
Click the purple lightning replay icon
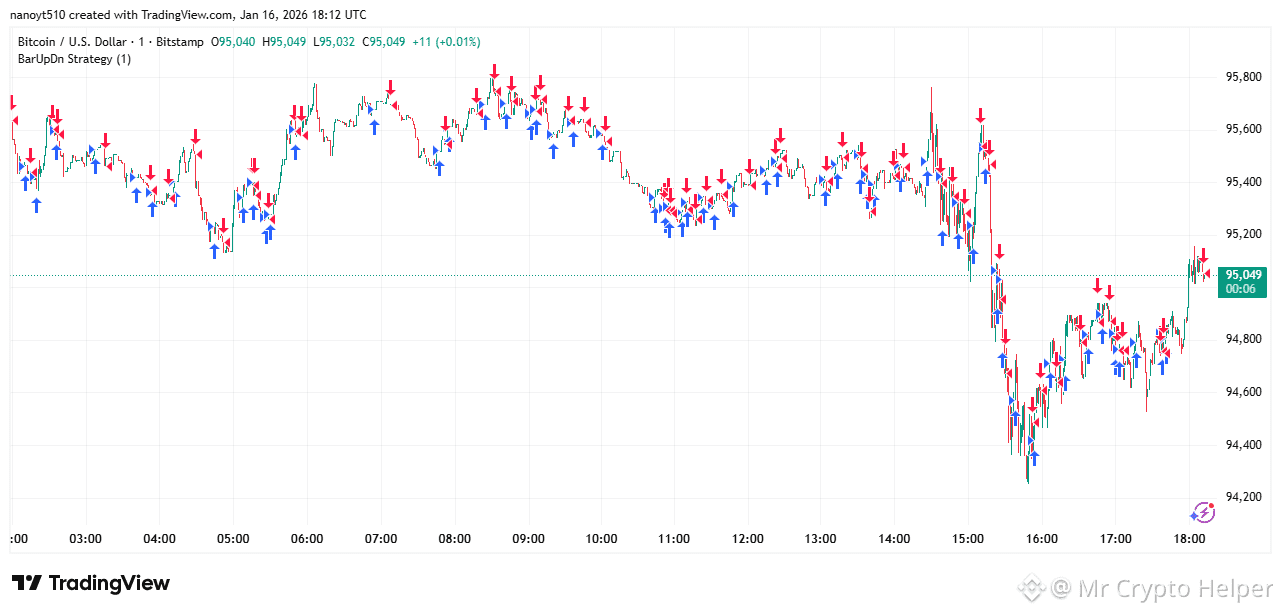point(1203,512)
